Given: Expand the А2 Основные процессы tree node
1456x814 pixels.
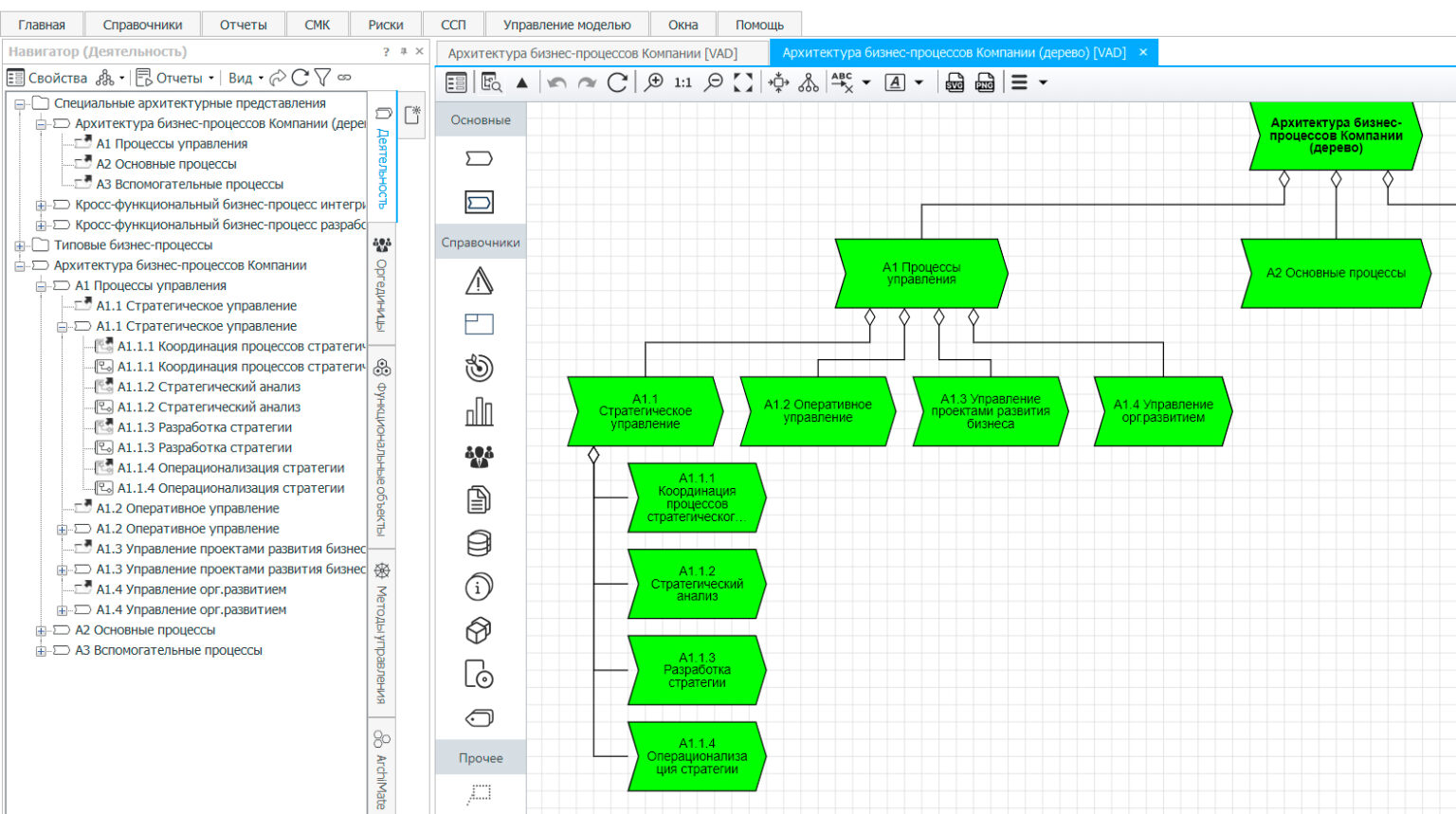Looking at the screenshot, I should click(39, 629).
